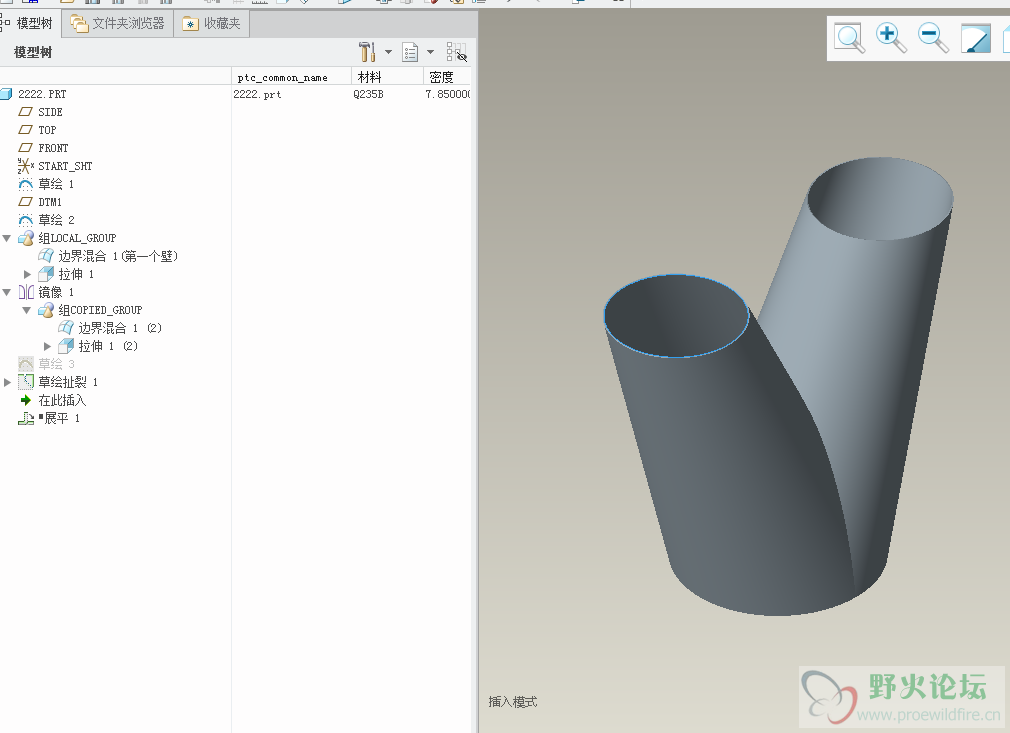The image size is (1010, 733).
Task: Select the 2222.PRT root node
Action: click(x=42, y=94)
